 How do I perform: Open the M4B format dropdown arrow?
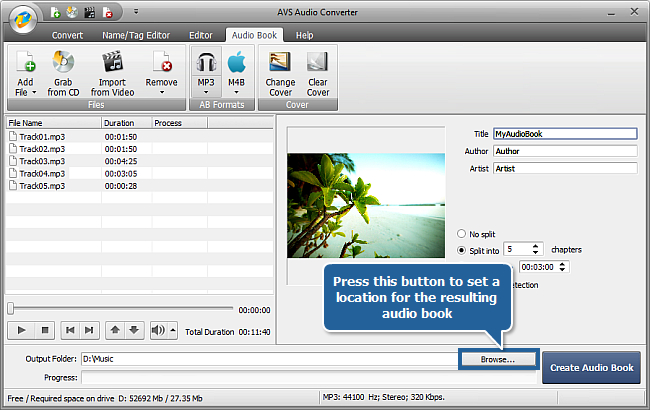pyautogui.click(x=236, y=92)
